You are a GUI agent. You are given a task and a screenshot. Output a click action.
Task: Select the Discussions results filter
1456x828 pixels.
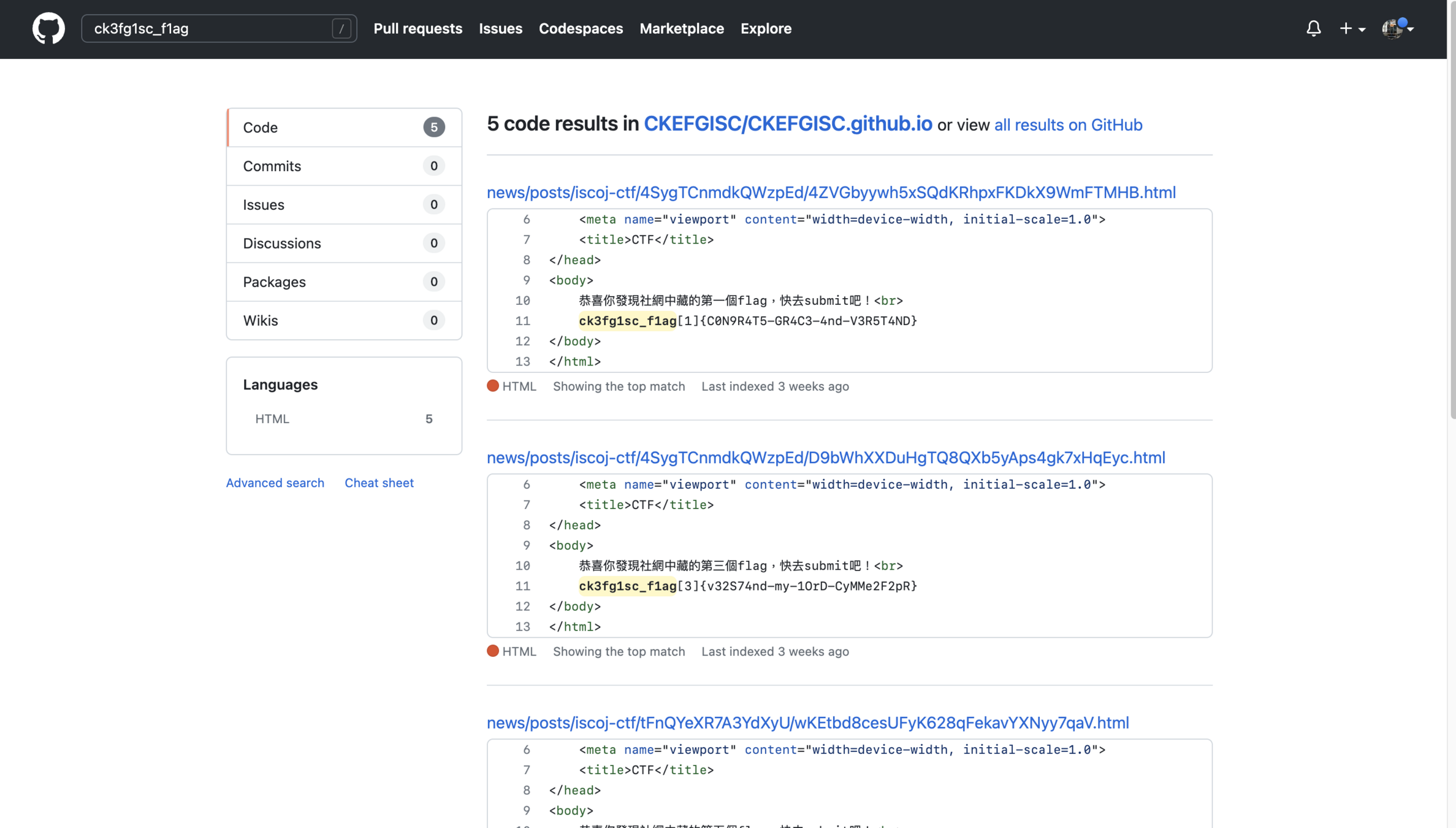344,243
